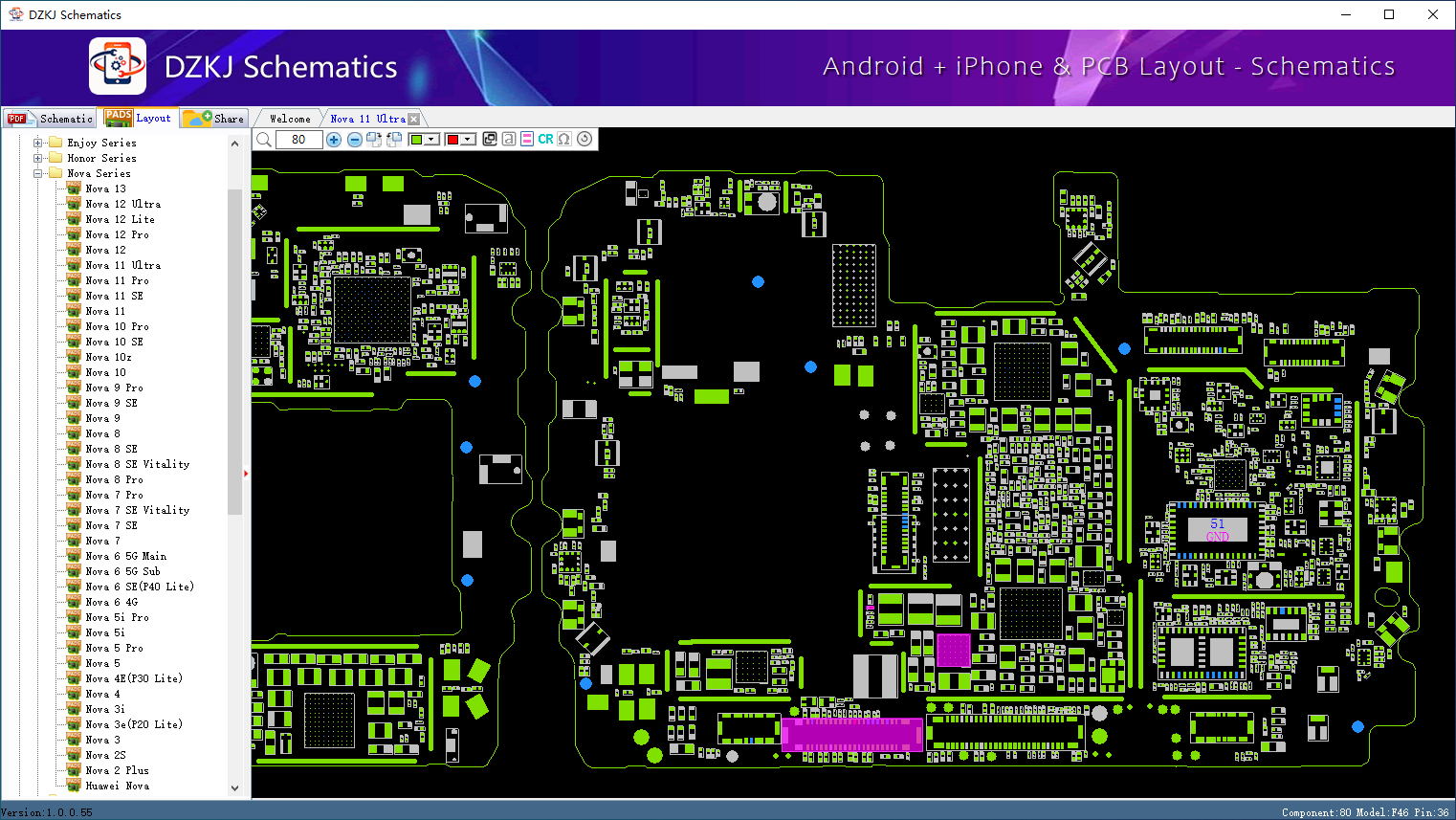Toggle the text label 'a' icon

tap(509, 139)
